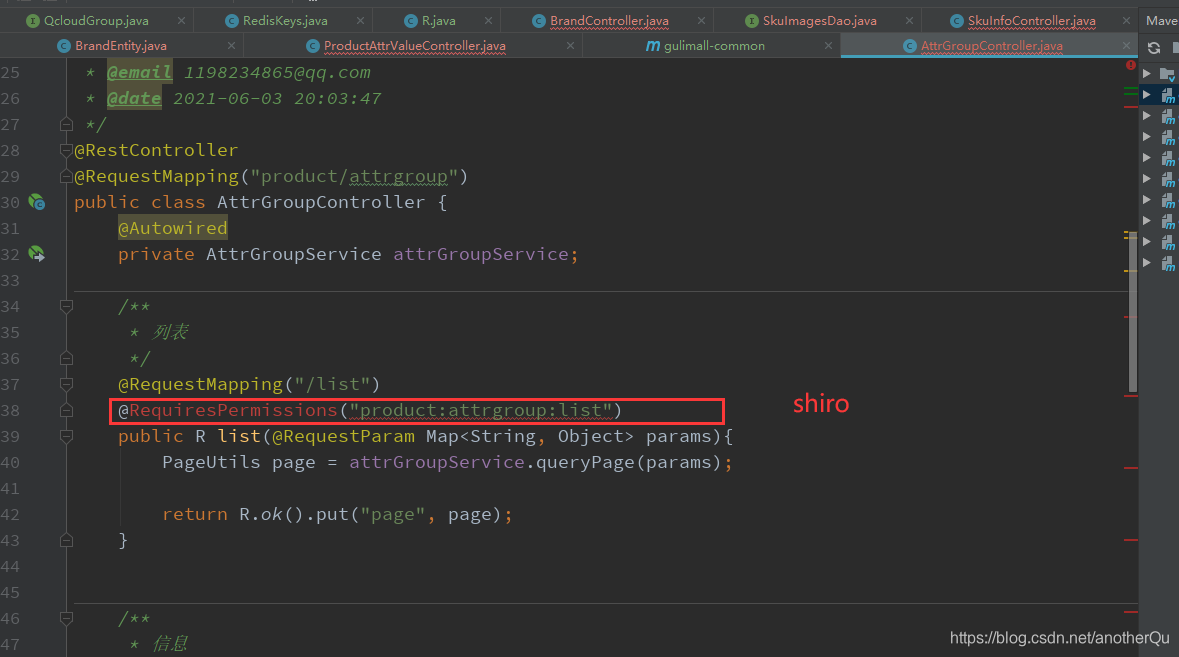Click the attrGroupService field on line 32
The image size is (1179, 657).
[x=480, y=254]
